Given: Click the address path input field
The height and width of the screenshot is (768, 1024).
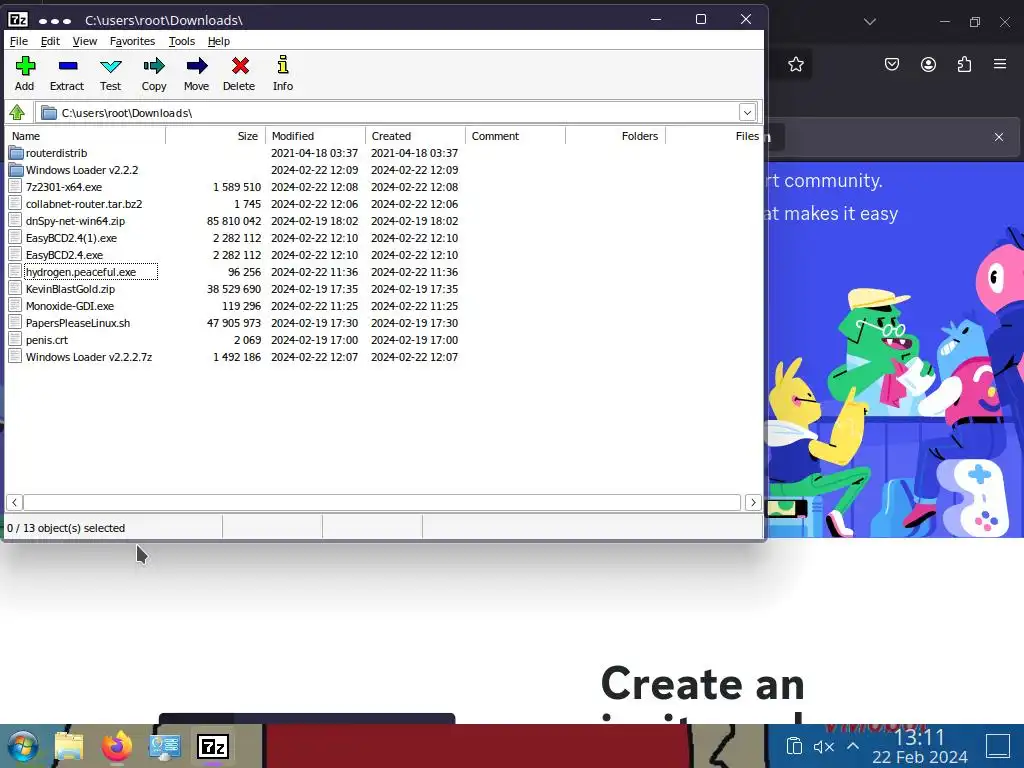Looking at the screenshot, I should (x=388, y=113).
